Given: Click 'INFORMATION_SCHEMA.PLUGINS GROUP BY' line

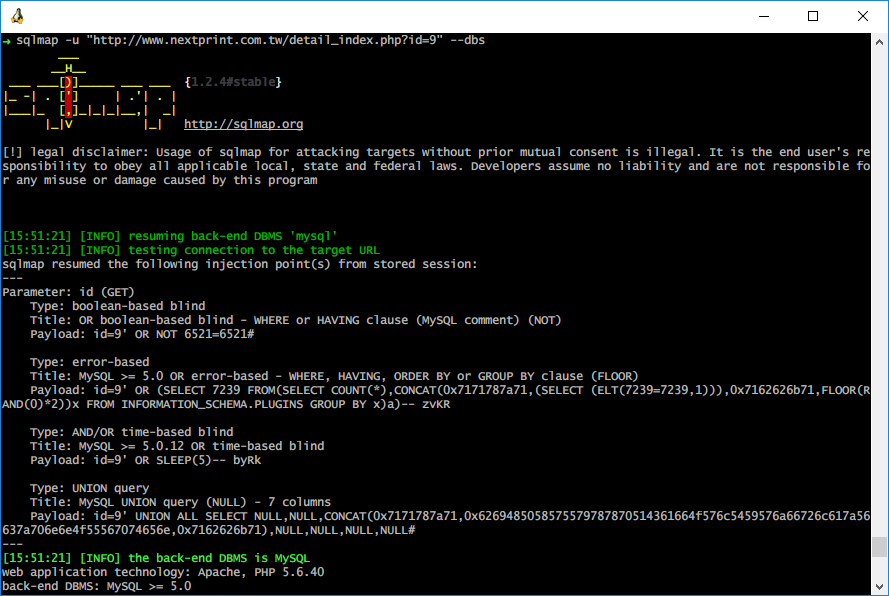Looking at the screenshot, I should 226,404.
